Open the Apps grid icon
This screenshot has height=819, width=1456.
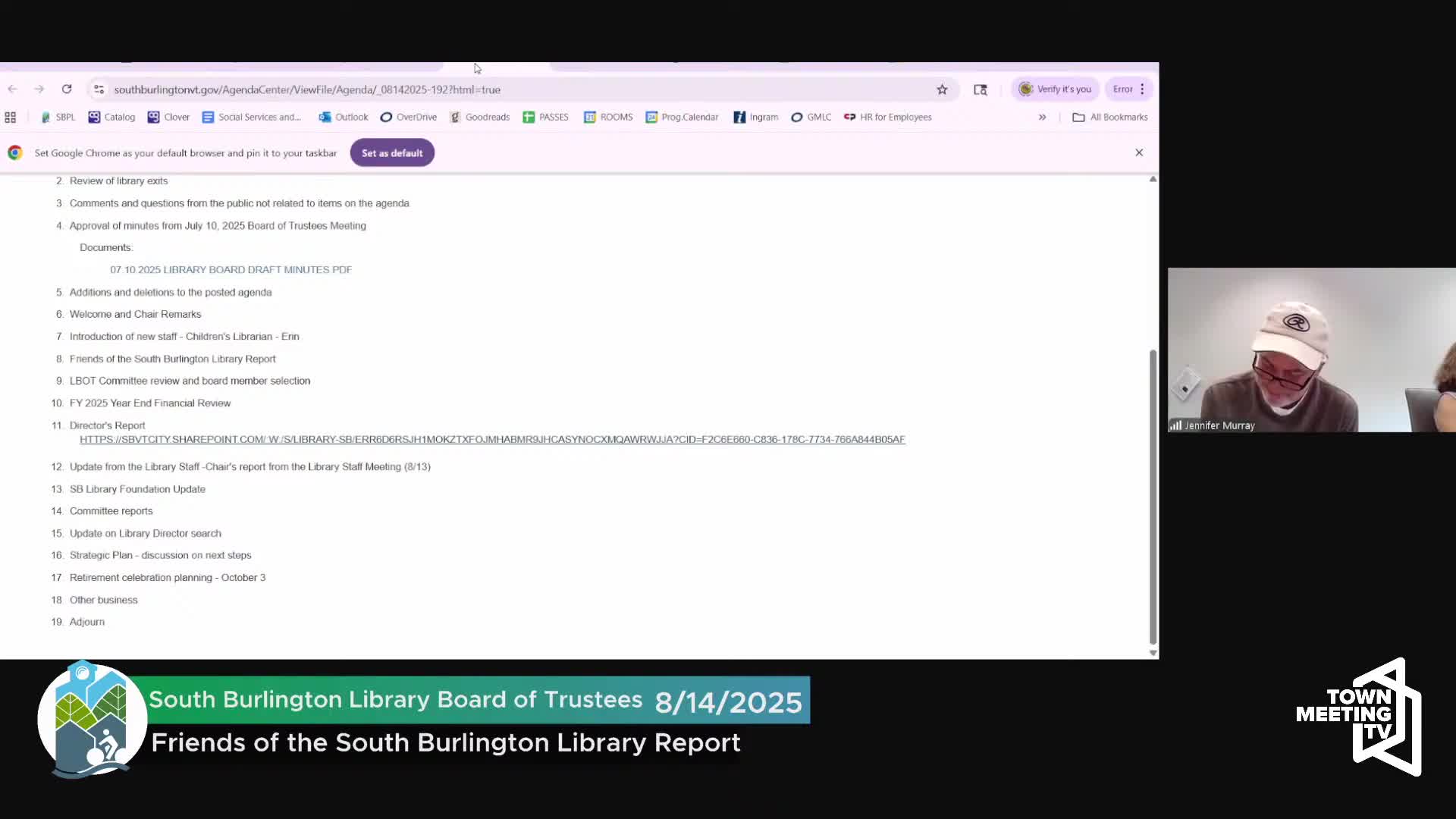pyautogui.click(x=11, y=118)
